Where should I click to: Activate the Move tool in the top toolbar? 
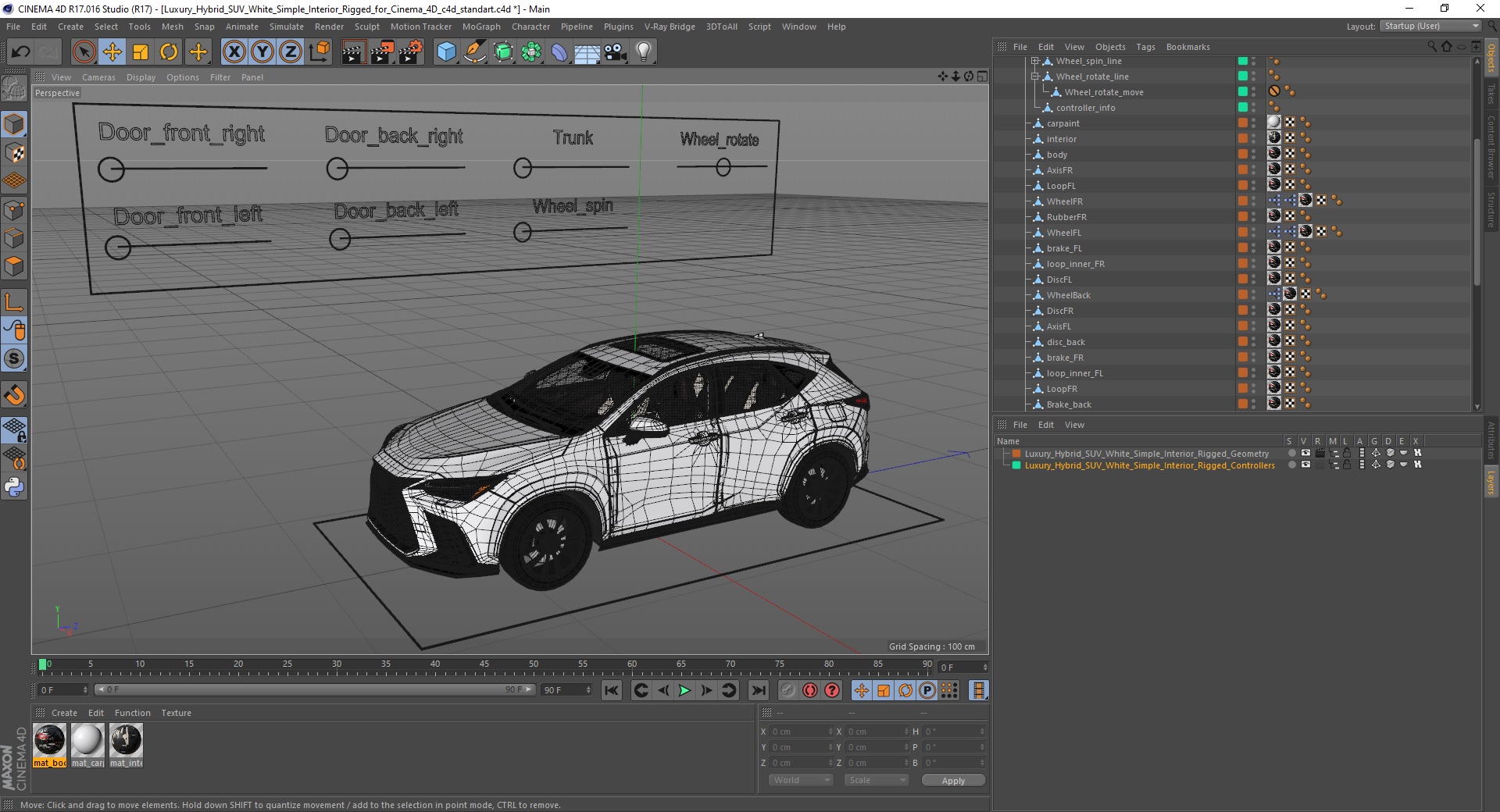[112, 52]
